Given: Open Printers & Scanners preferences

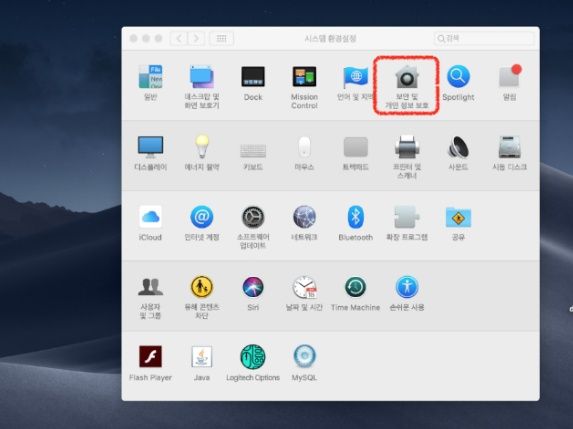Looking at the screenshot, I should pyautogui.click(x=407, y=147).
